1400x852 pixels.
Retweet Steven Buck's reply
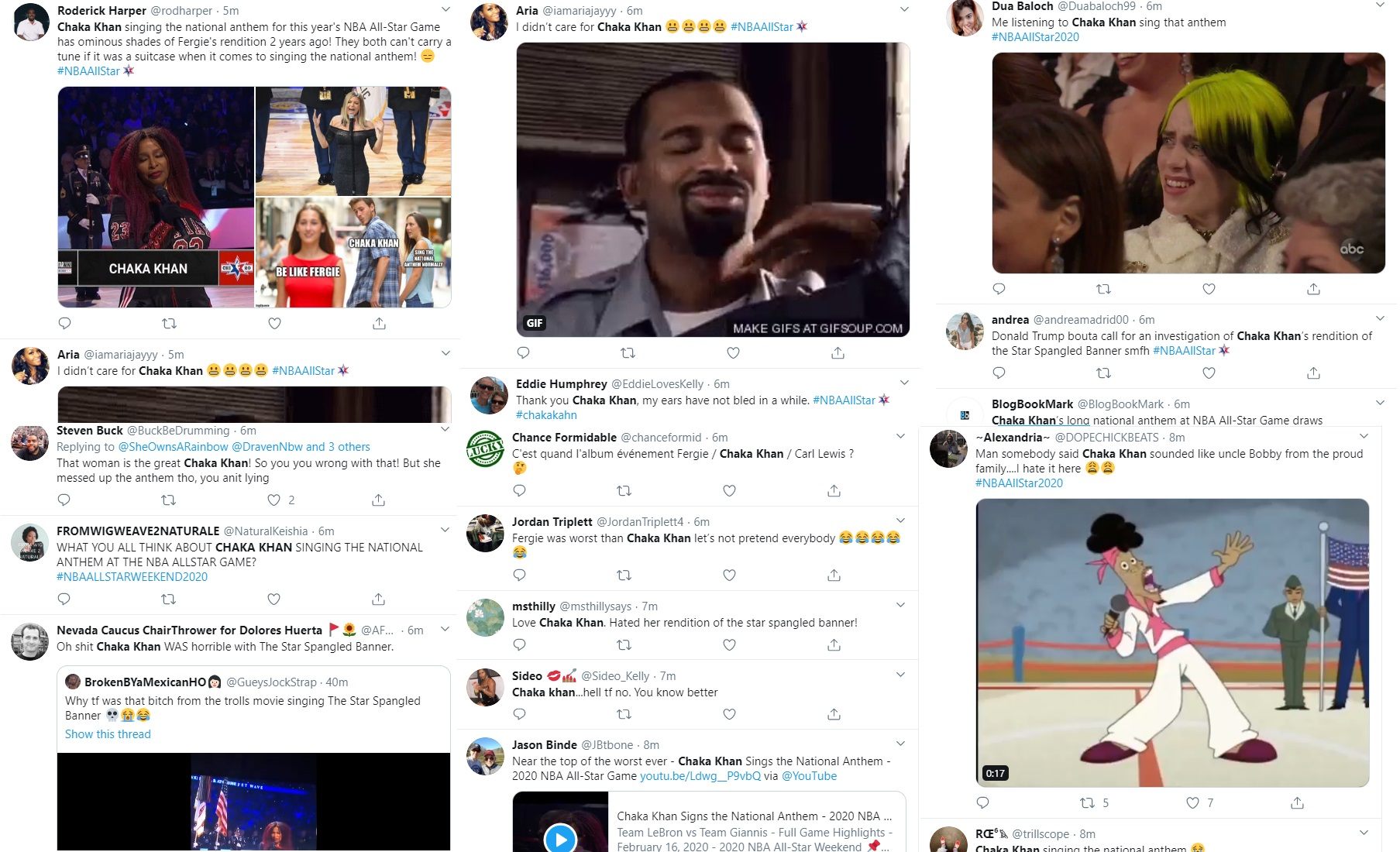(x=168, y=500)
